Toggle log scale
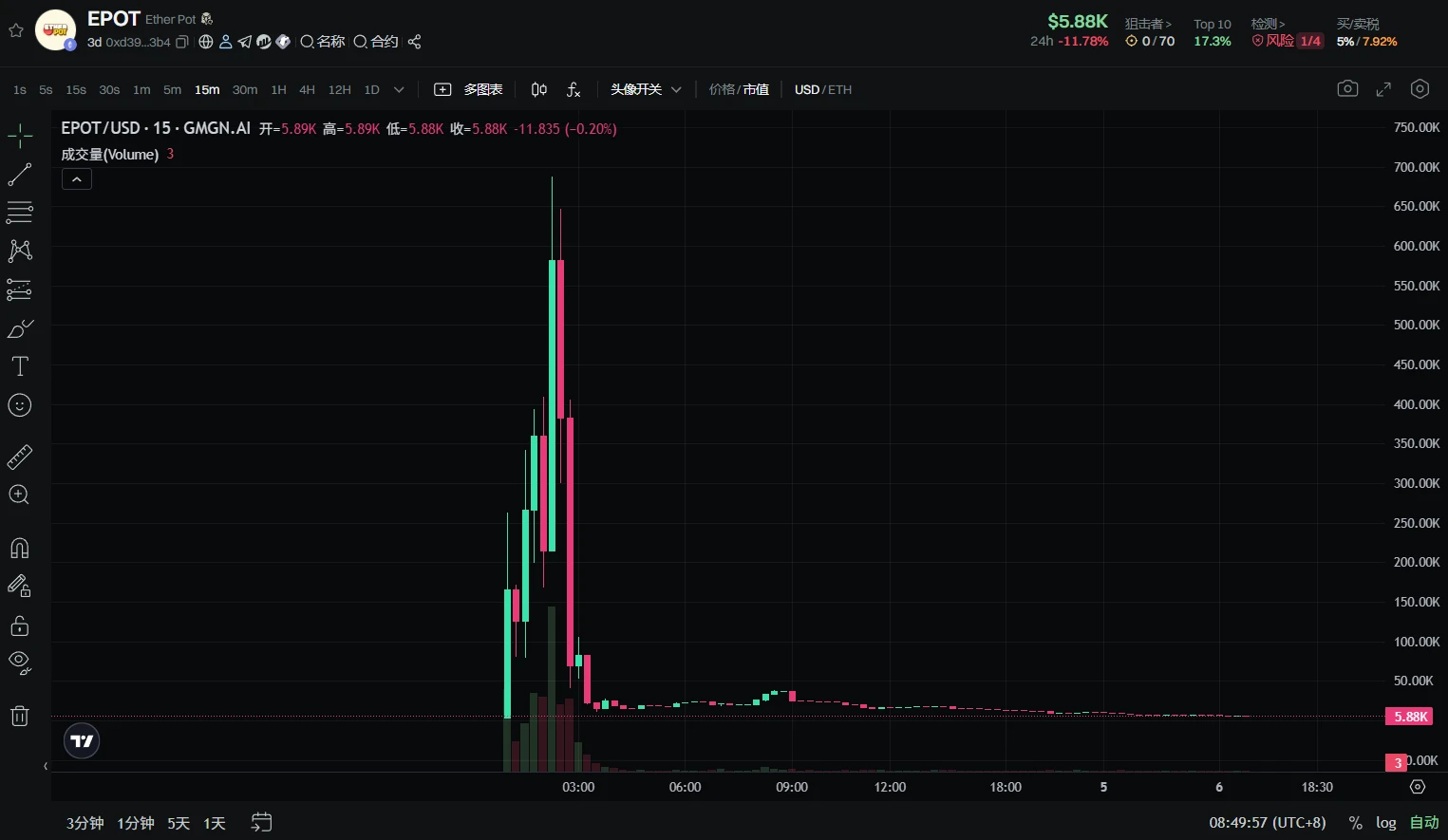The width and height of the screenshot is (1448, 840). click(x=1386, y=823)
